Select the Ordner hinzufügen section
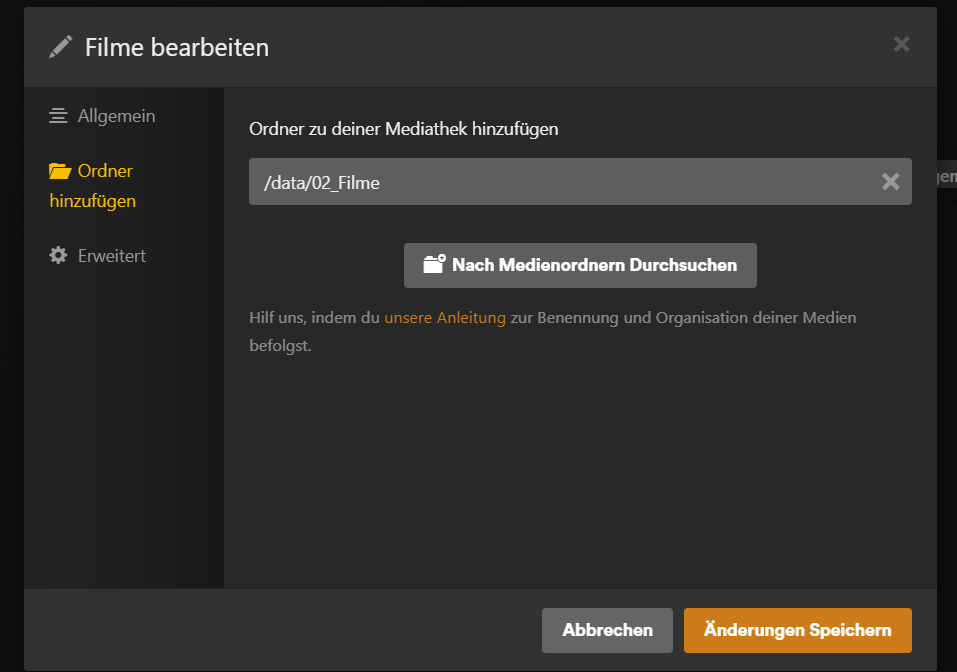The height and width of the screenshot is (672, 957). pos(92,186)
